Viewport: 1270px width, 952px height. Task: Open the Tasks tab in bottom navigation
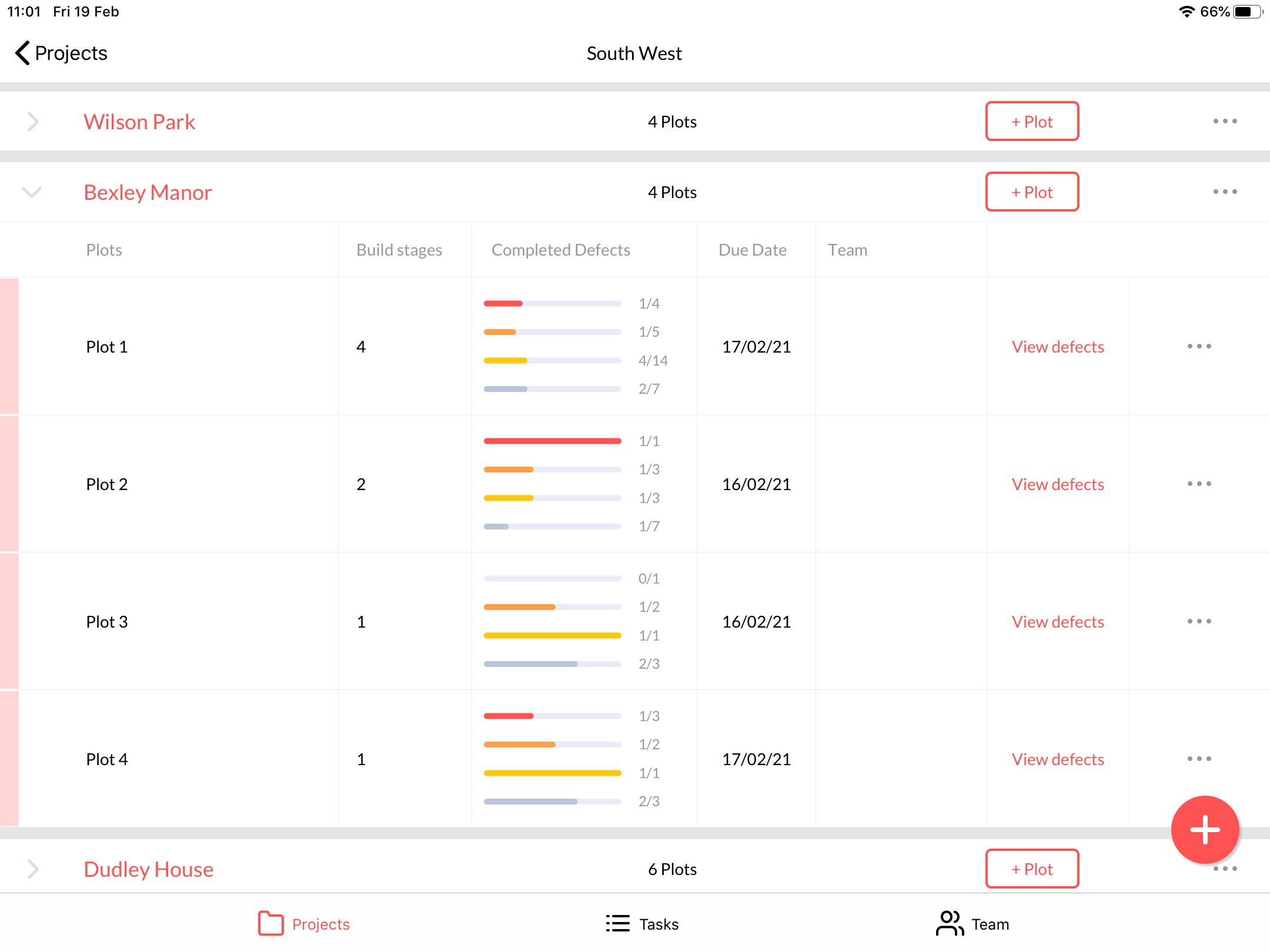[x=642, y=923]
